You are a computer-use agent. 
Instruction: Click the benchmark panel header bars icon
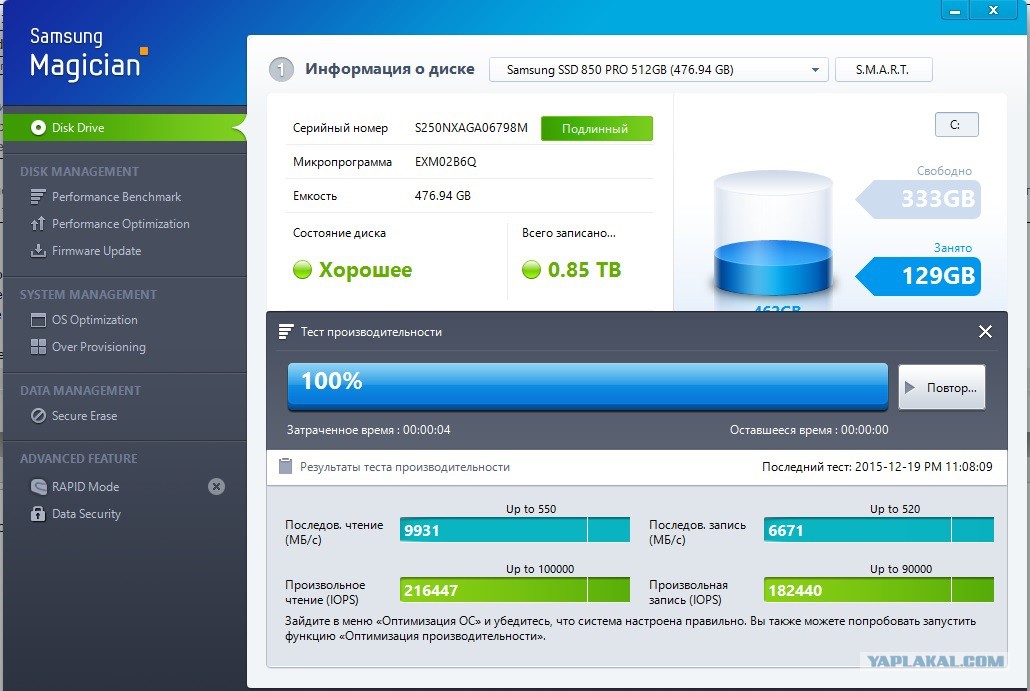click(285, 332)
